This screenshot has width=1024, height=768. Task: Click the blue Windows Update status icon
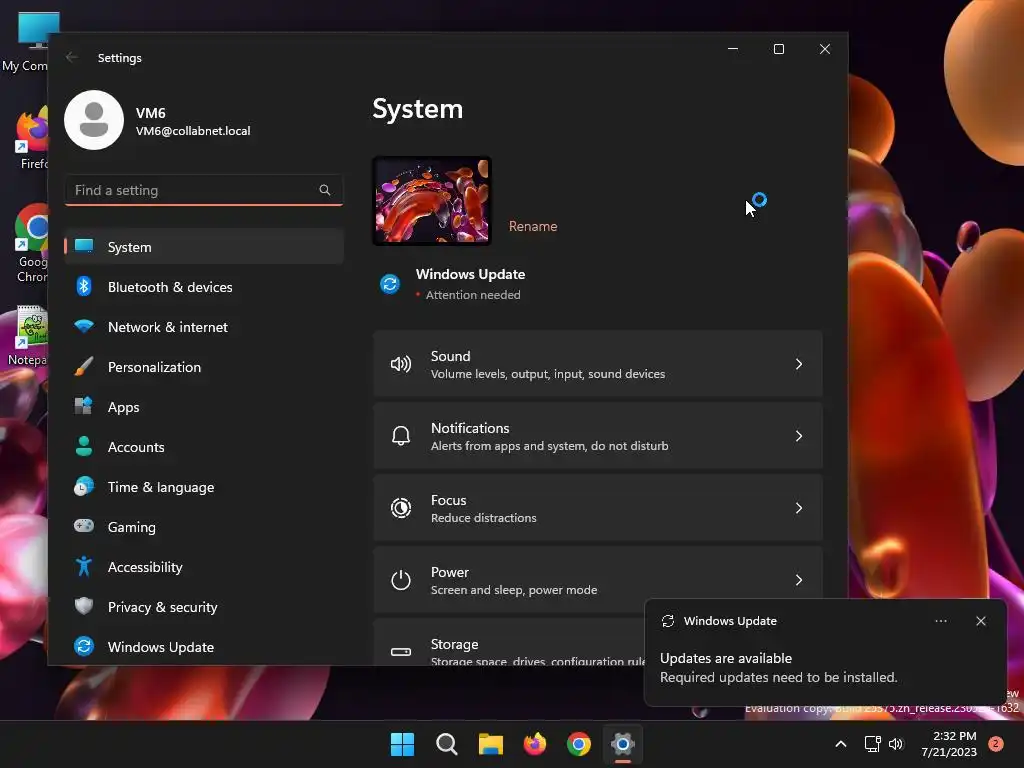(390, 284)
